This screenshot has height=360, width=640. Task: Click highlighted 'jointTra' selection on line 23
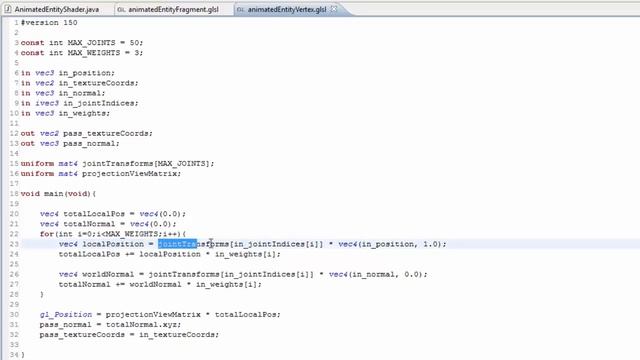[178, 244]
